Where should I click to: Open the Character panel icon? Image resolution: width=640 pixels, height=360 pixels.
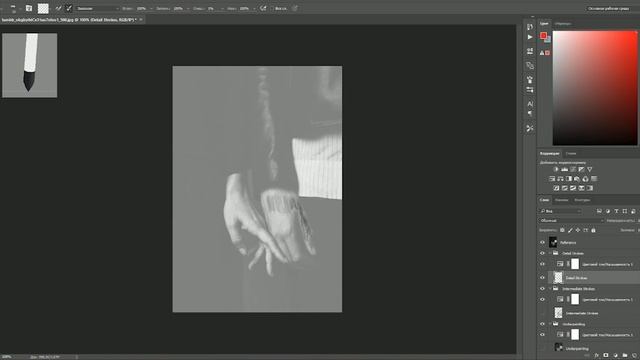[x=530, y=104]
